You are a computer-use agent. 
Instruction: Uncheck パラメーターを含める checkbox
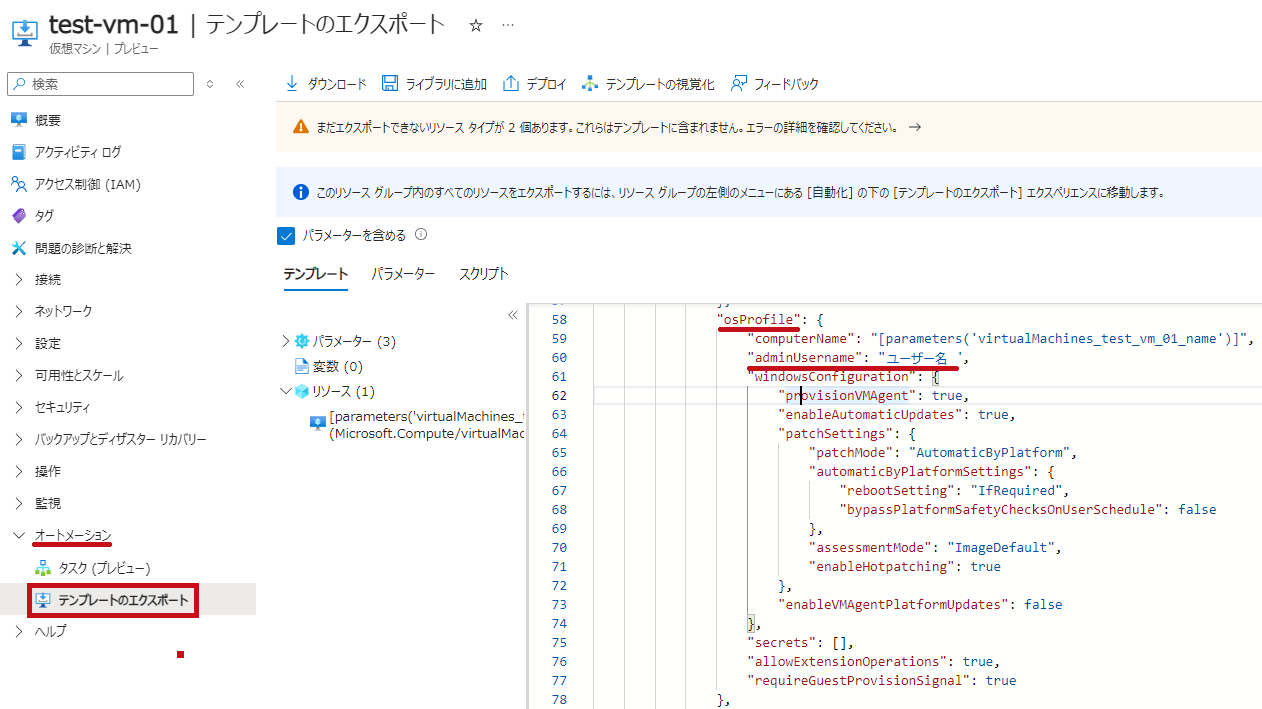pyautogui.click(x=286, y=236)
